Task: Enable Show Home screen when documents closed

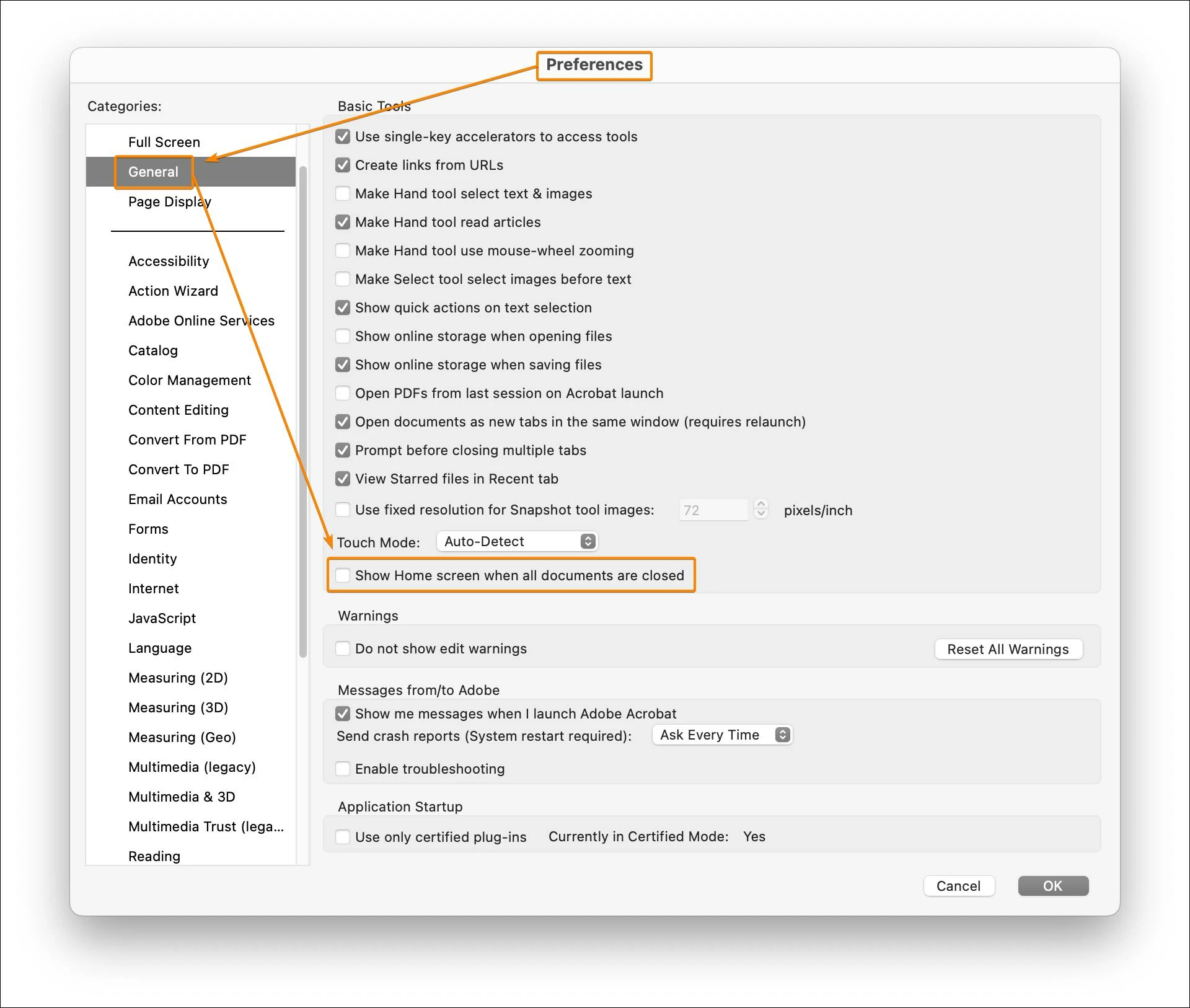Action: 343,575
